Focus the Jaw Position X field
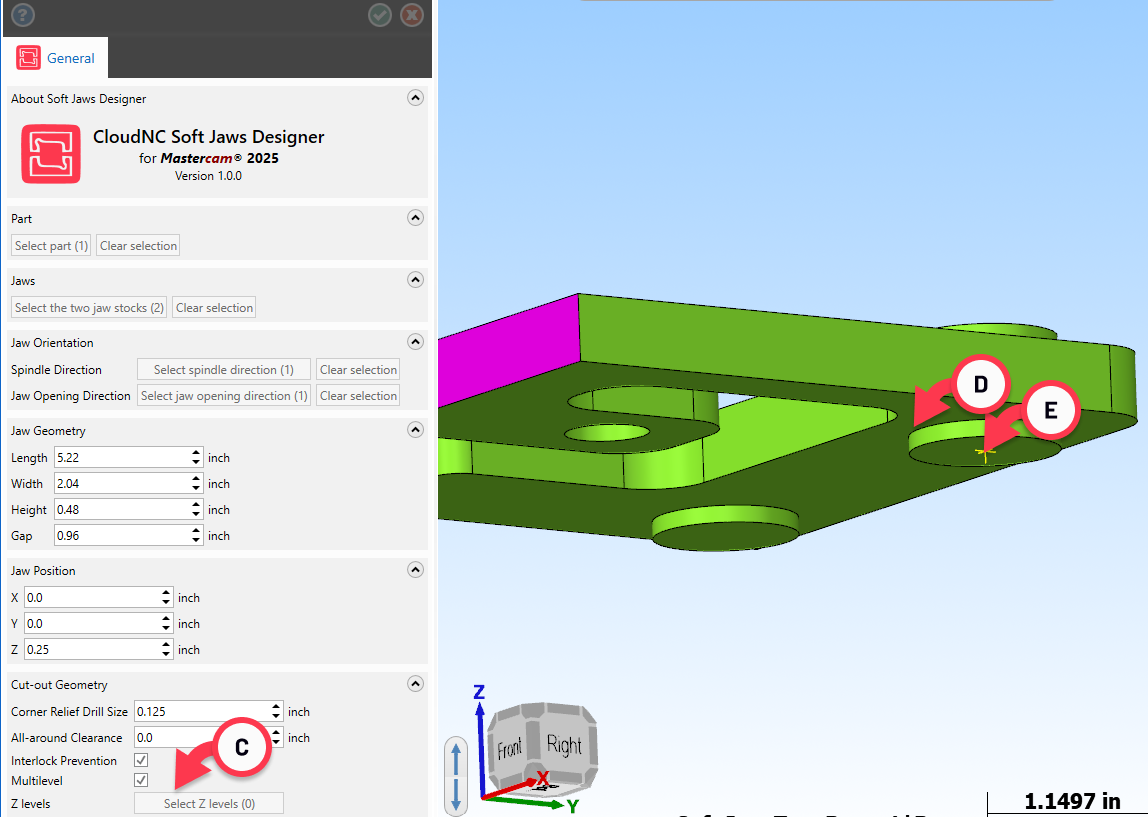This screenshot has width=1148, height=817. click(x=92, y=597)
